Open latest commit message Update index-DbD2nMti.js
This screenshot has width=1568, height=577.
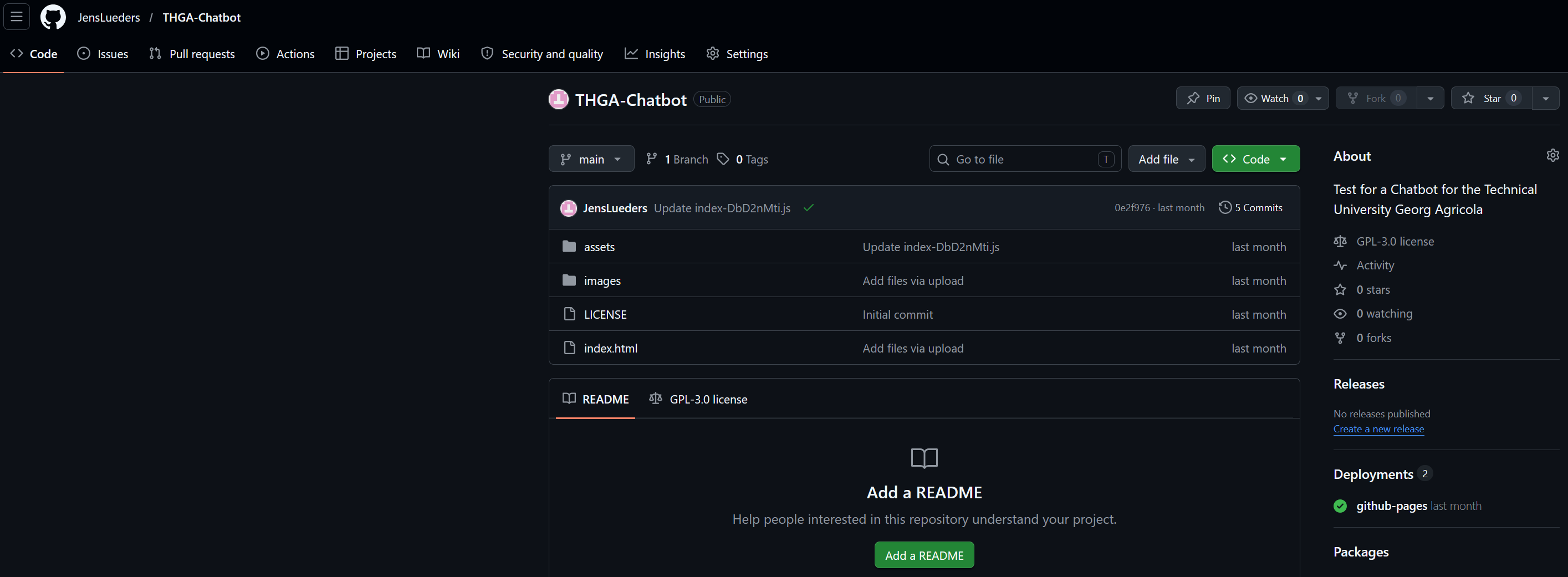coord(722,208)
